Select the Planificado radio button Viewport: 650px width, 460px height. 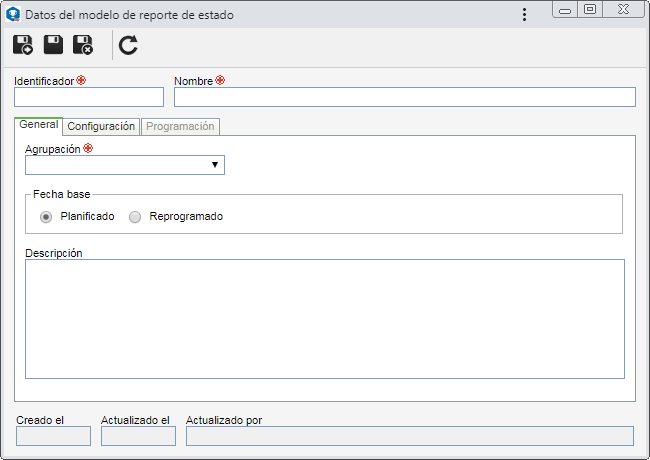[46, 217]
